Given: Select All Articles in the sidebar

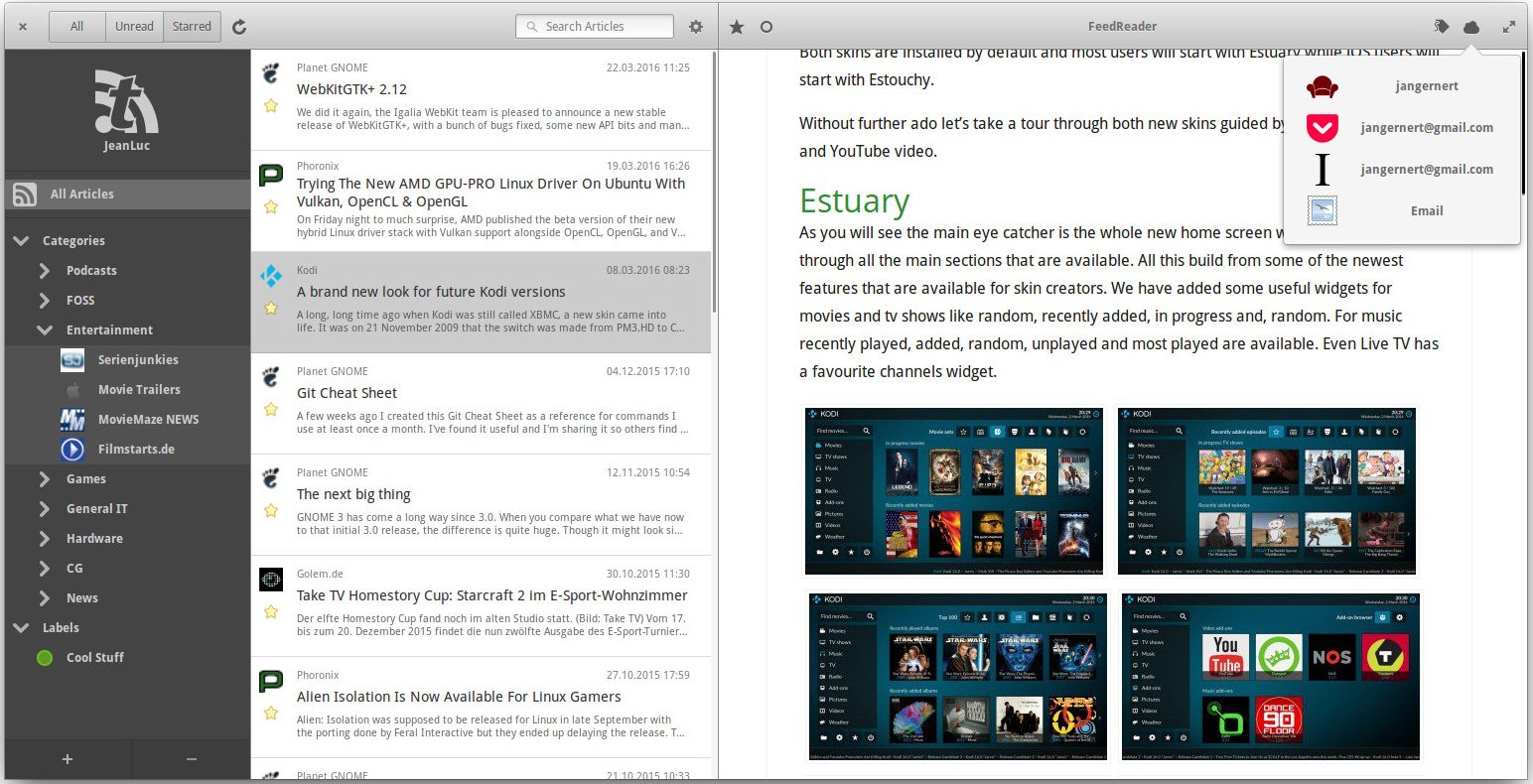Looking at the screenshot, I should [127, 195].
